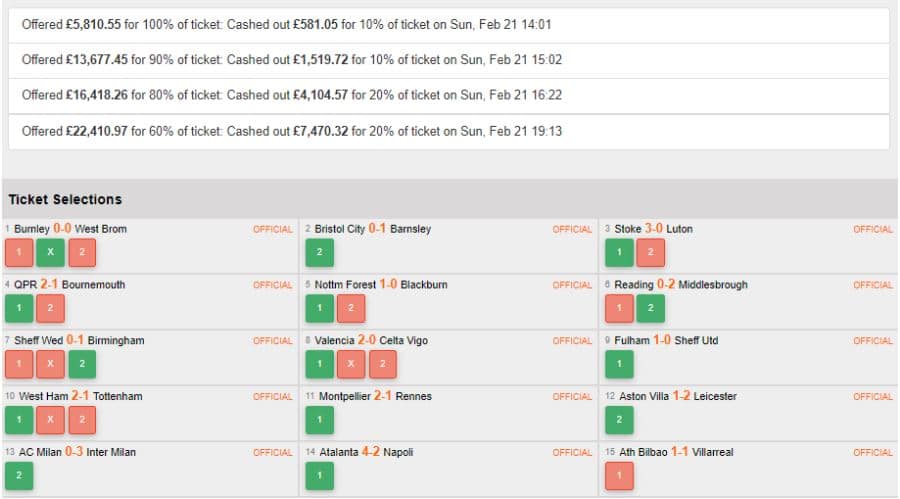
Task: Click the green X pick for Burnley v West Brom
Action: click(x=50, y=253)
